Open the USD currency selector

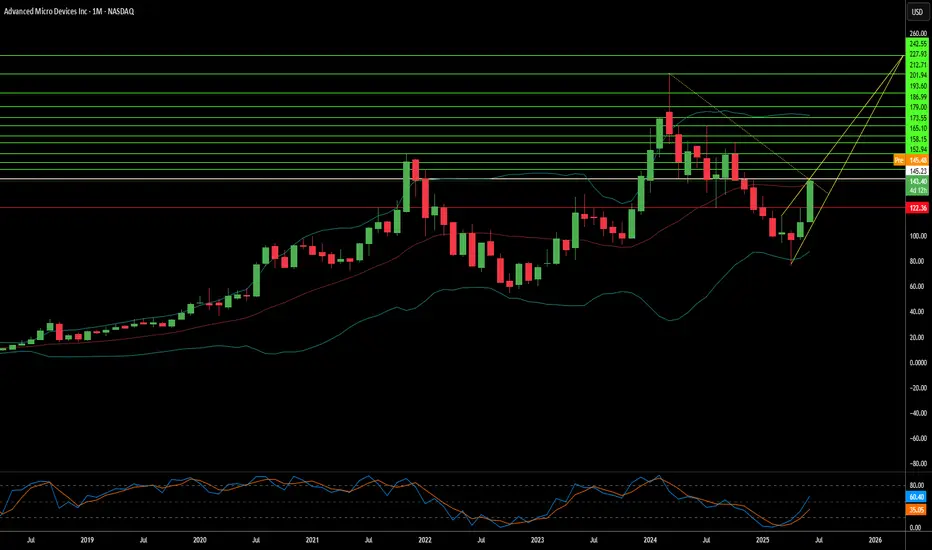click(x=917, y=12)
